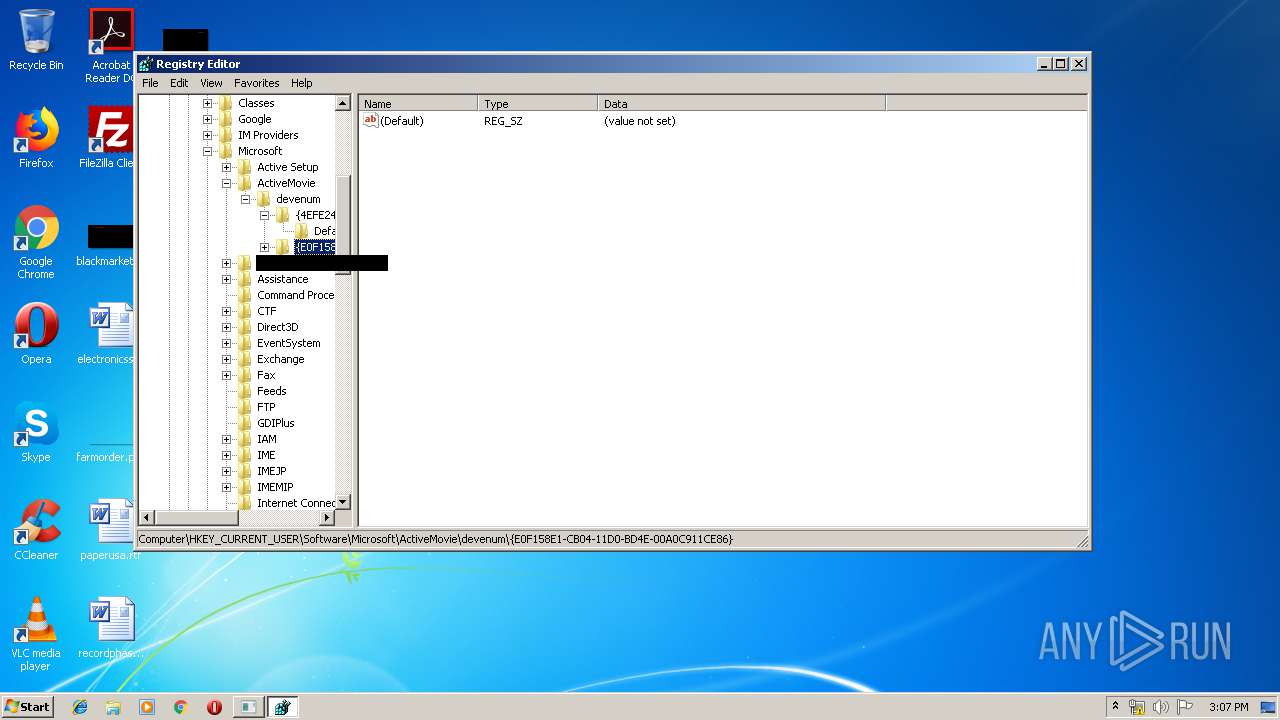The image size is (1280, 720).
Task: Open the Google Chrome desktop shortcut
Action: 36,242
